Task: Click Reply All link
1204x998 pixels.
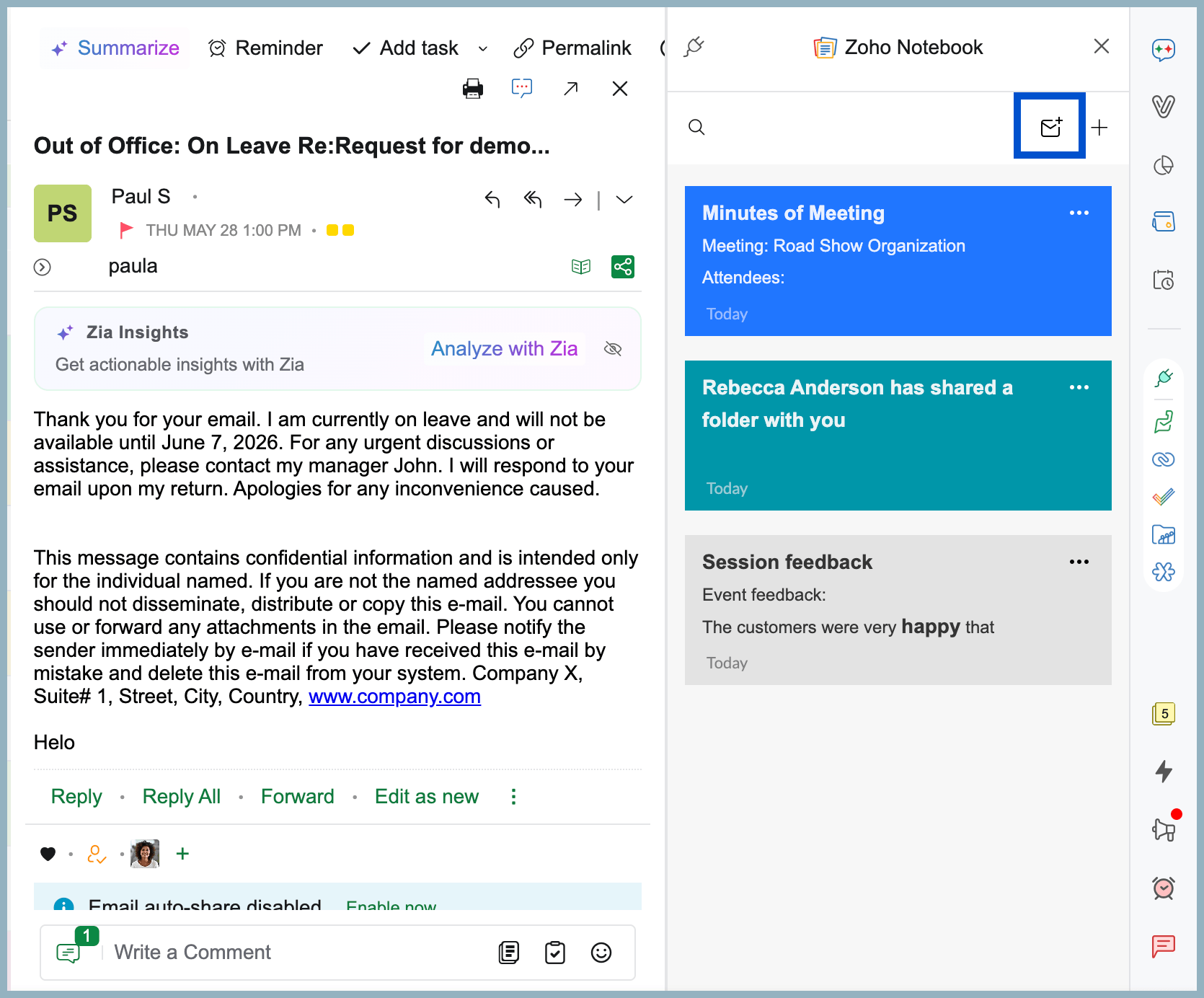Action: (182, 797)
